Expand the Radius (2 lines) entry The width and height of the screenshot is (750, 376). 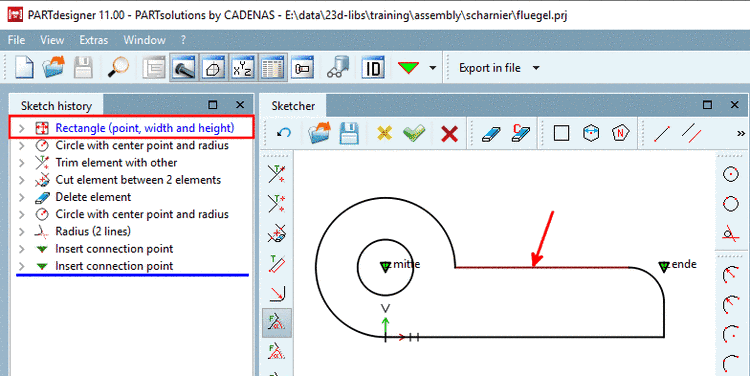22,232
